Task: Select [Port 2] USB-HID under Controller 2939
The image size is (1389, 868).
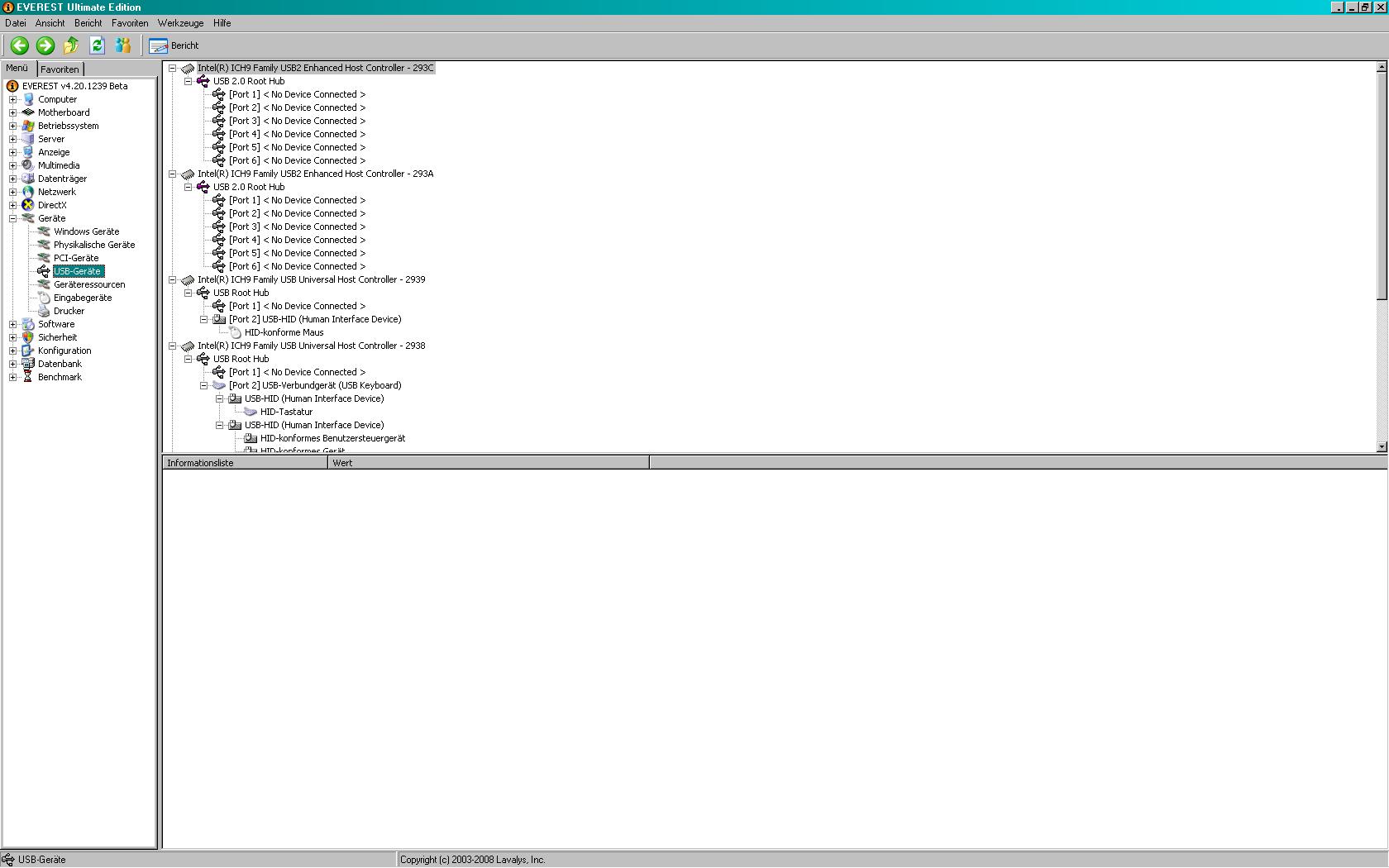Action: tap(315, 319)
